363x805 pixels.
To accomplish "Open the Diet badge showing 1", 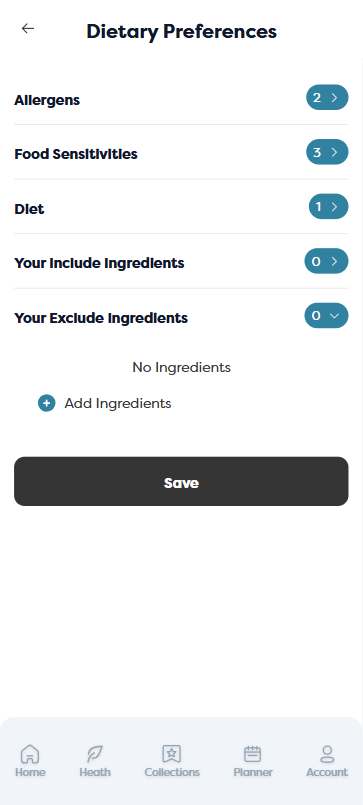I will 328,206.
